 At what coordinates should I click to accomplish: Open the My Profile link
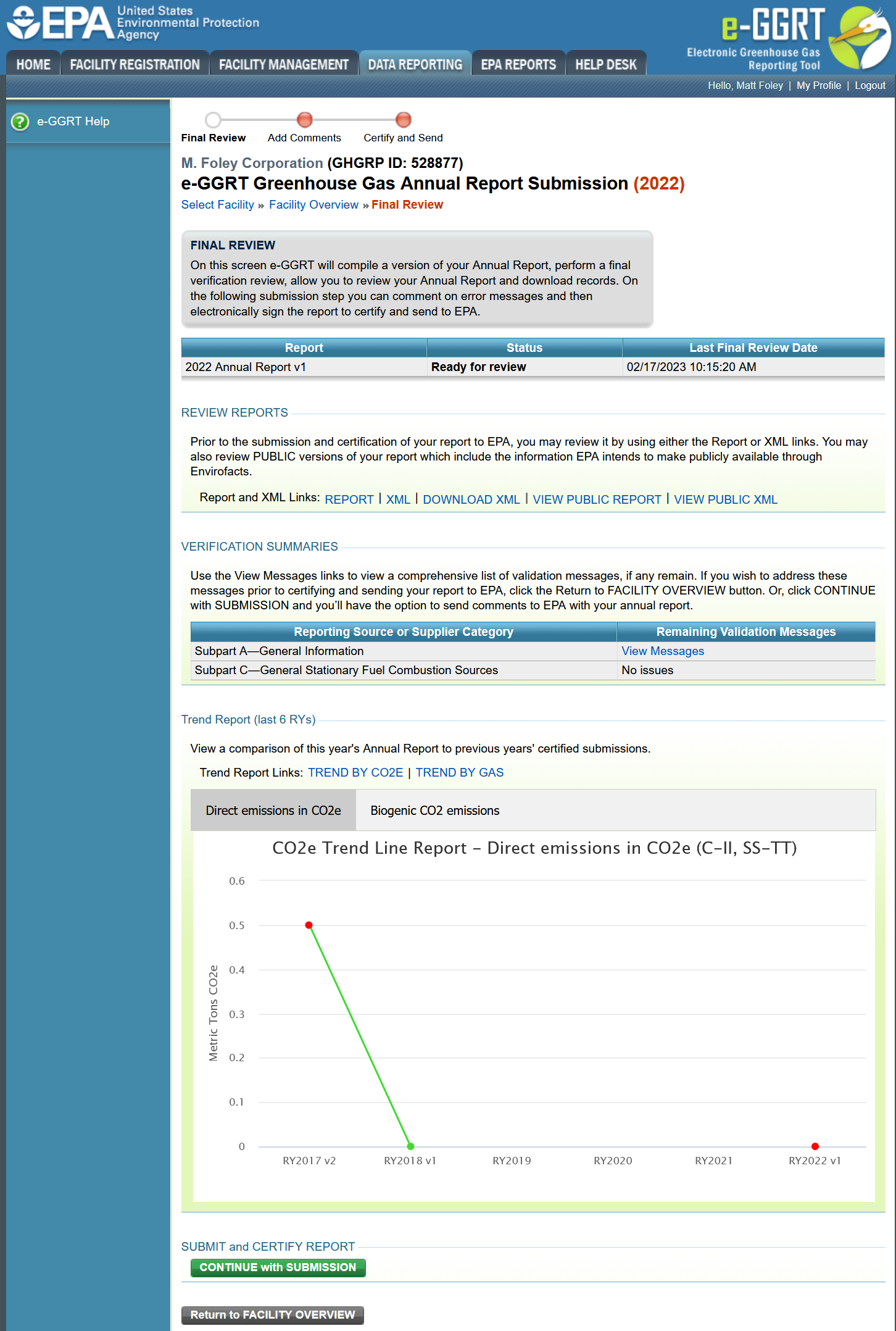coord(818,85)
